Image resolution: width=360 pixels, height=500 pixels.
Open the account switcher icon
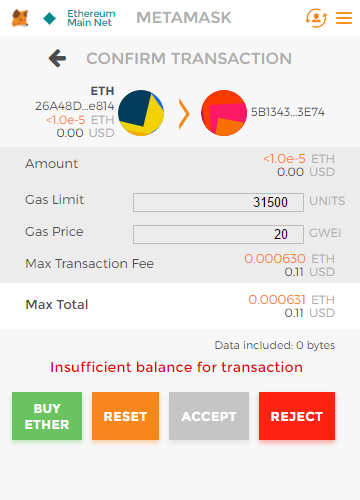point(316,18)
